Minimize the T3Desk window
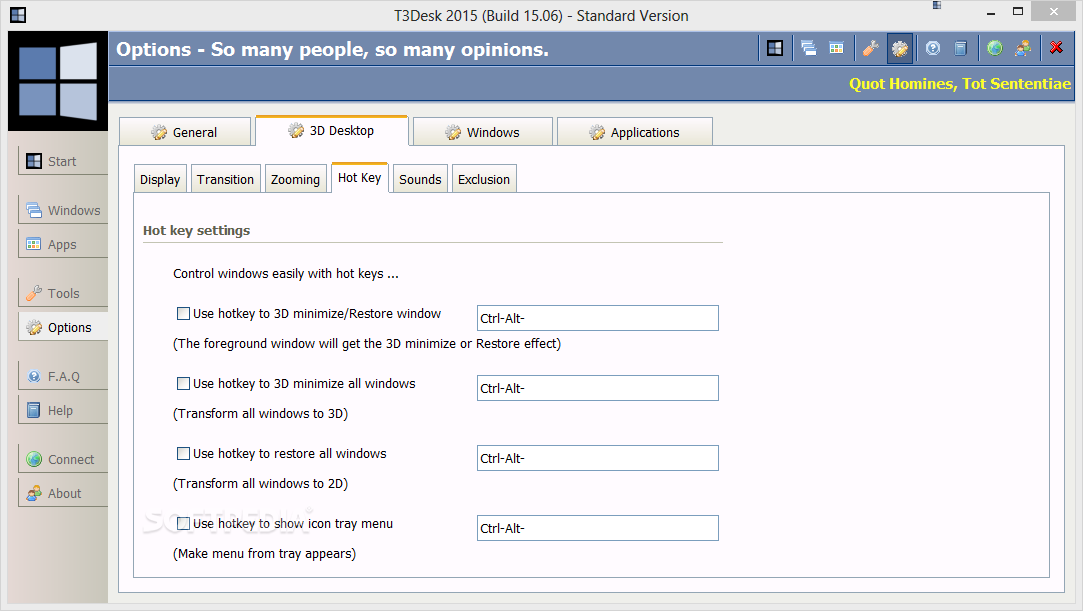Screen dimensions: 1083x611 point(991,12)
